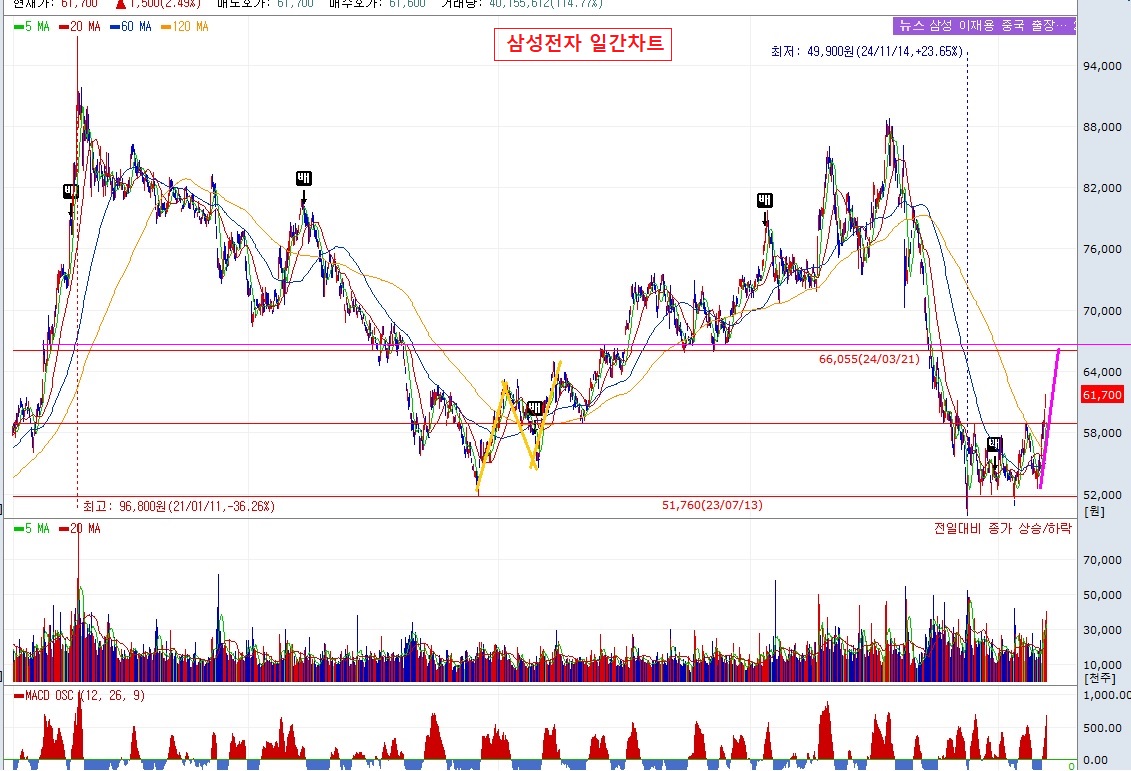Open the Samsung news ticker headline banner
Screen dimensions: 1131x771
(985, 25)
